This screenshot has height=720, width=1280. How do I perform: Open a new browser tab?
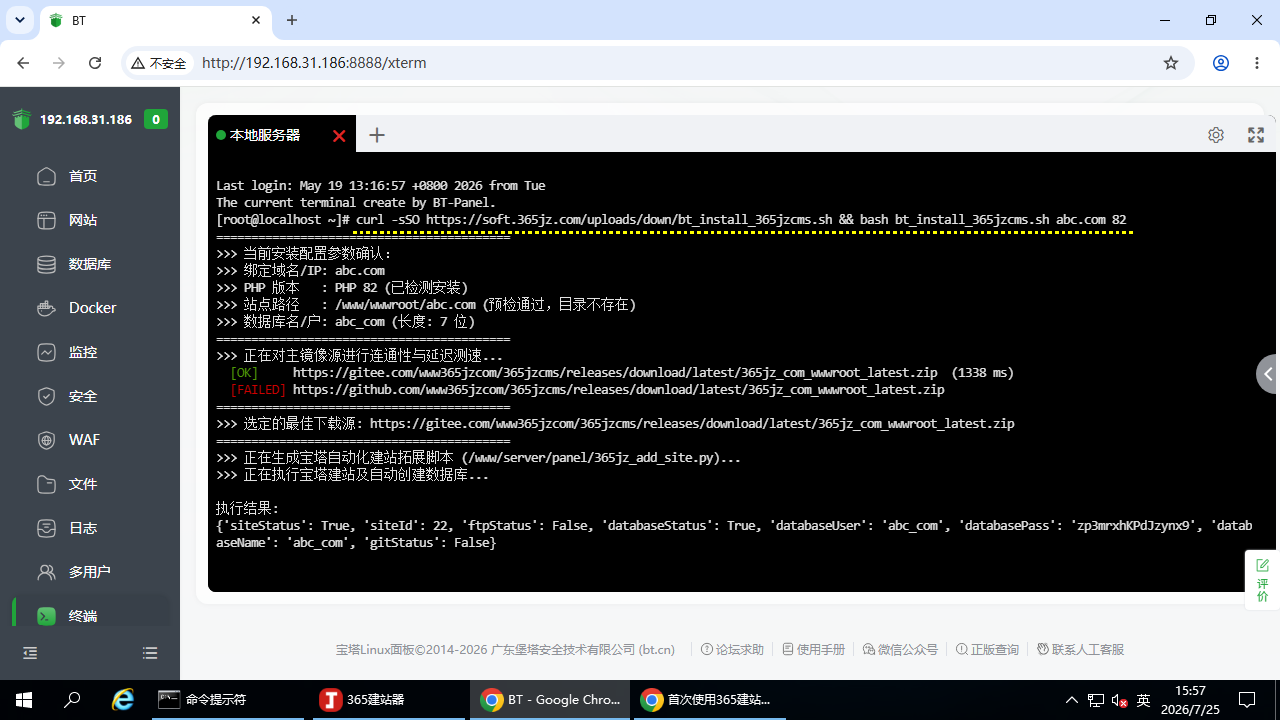coord(292,20)
